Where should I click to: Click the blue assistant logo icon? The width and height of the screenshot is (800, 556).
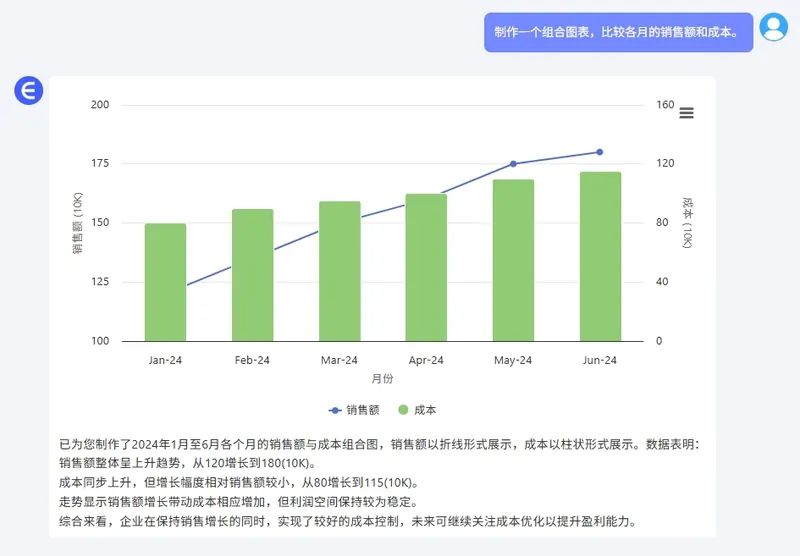(28, 91)
